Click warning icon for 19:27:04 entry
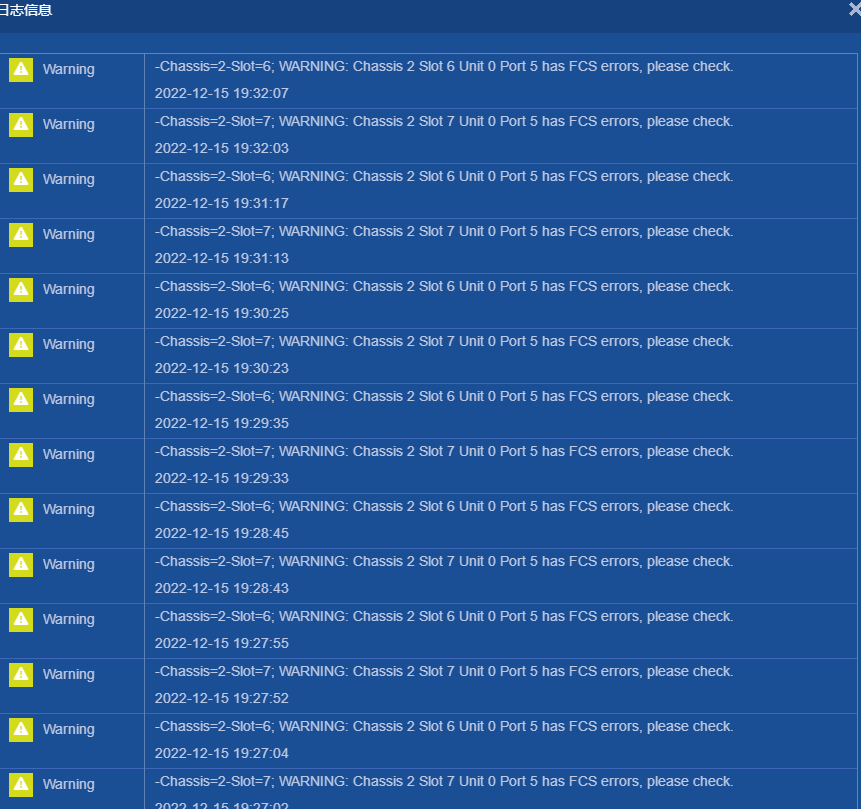This screenshot has height=809, width=861. coord(21,729)
